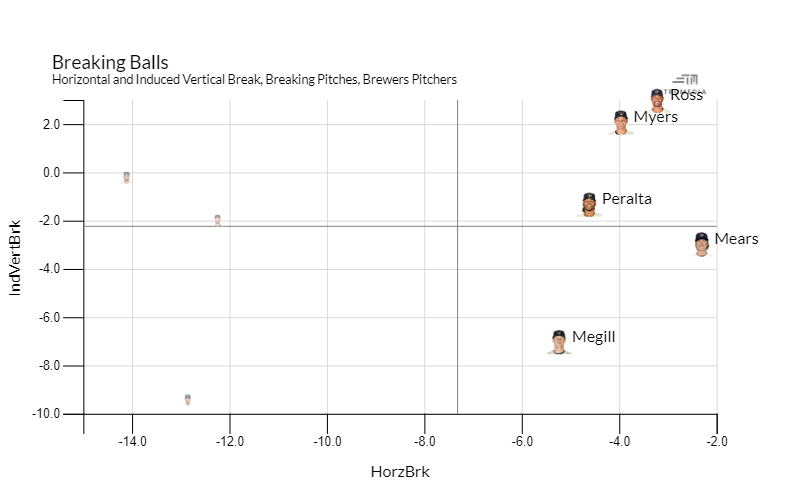Image resolution: width=800 pixels, height=500 pixels.
Task: Click faded headshot near -14.0 horizontal break
Action: (x=127, y=177)
